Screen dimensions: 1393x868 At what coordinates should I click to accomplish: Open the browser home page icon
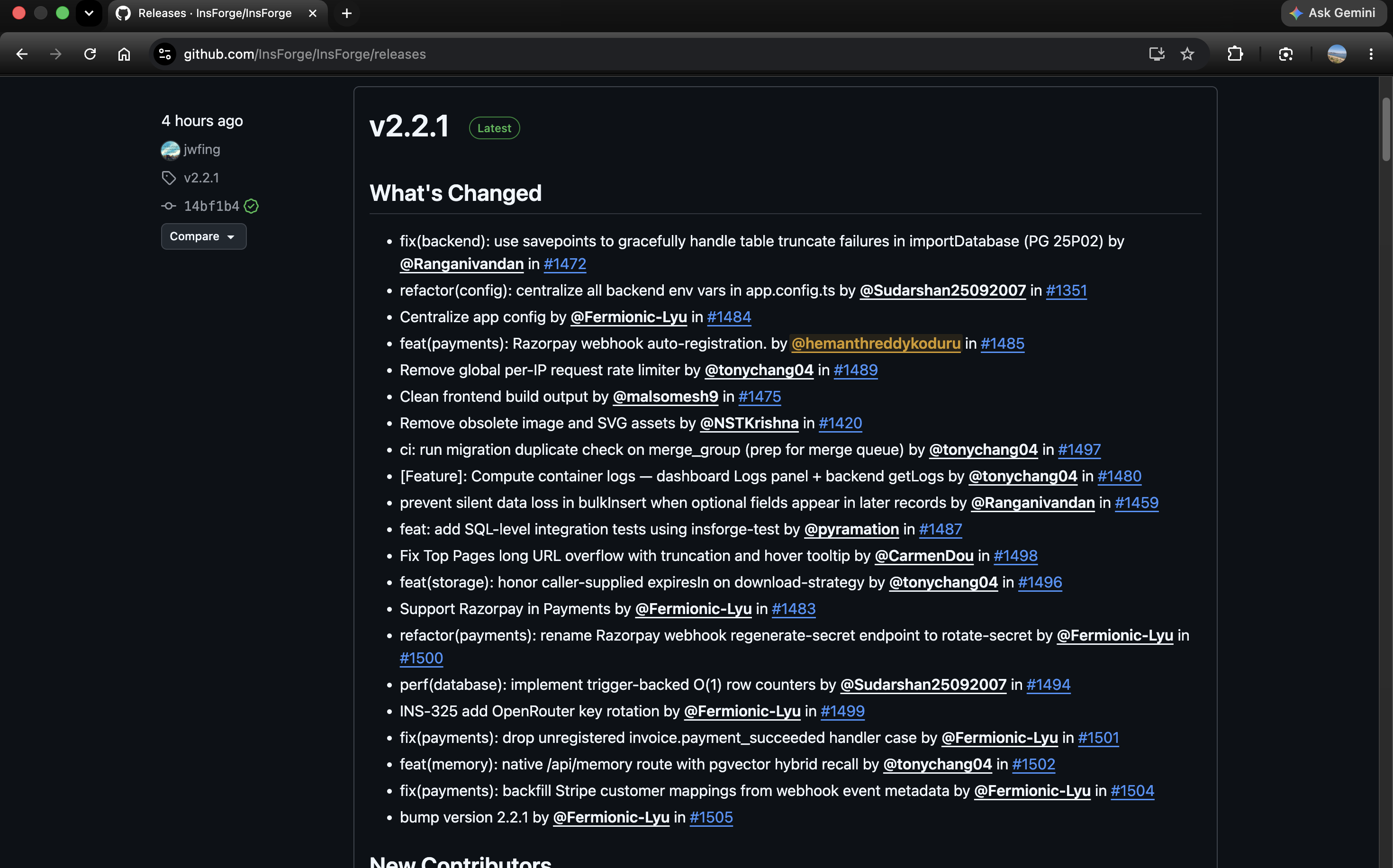point(124,54)
